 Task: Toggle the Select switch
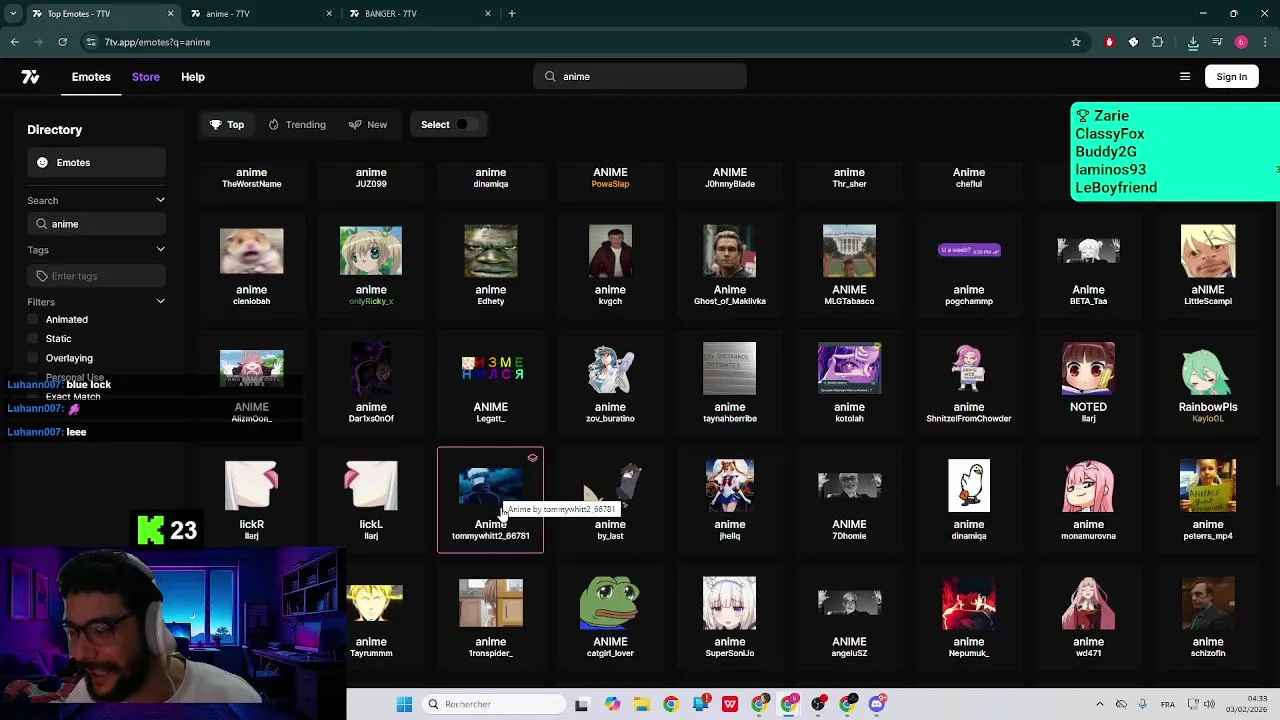466,125
